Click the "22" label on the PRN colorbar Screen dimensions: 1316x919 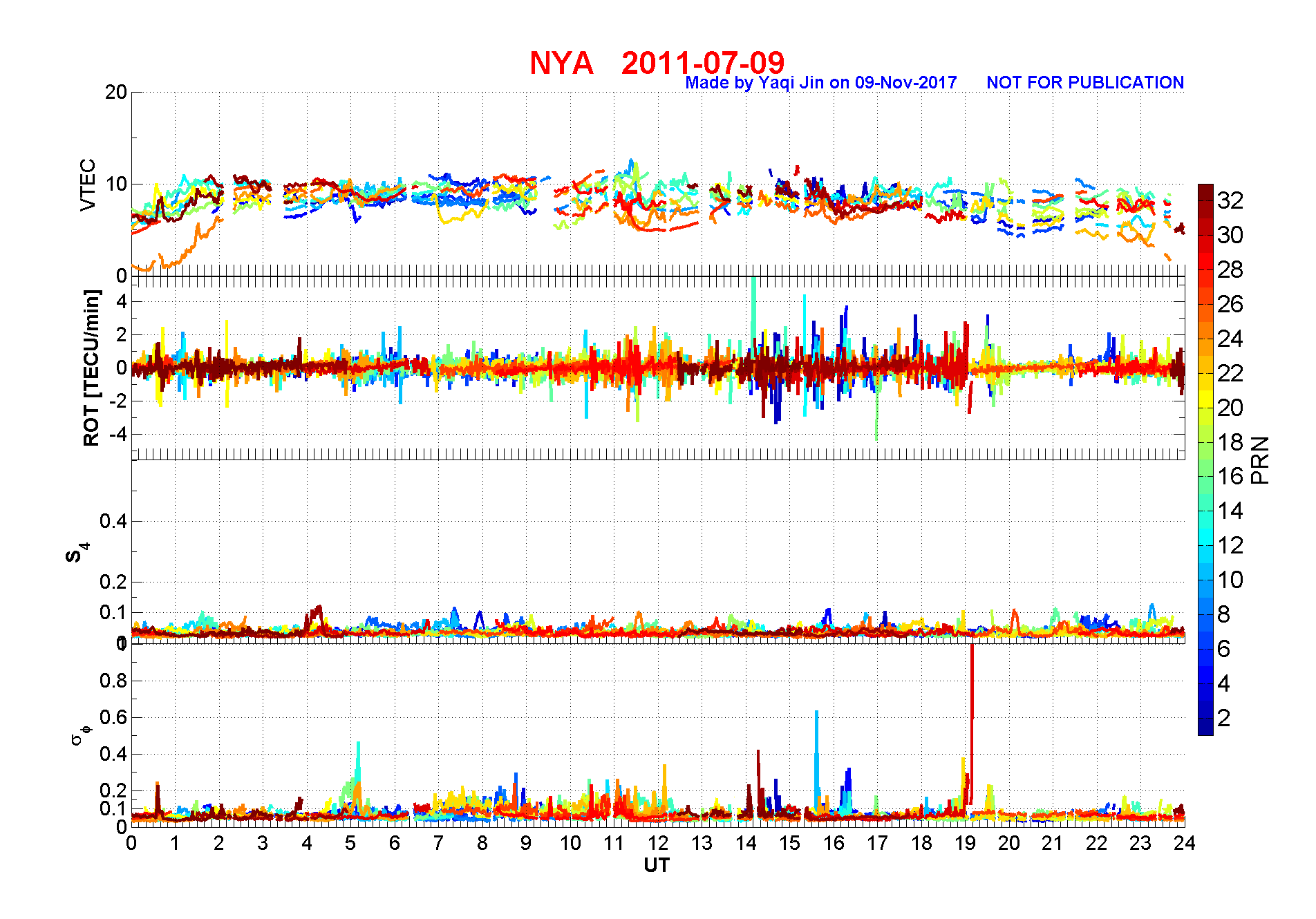1230,373
